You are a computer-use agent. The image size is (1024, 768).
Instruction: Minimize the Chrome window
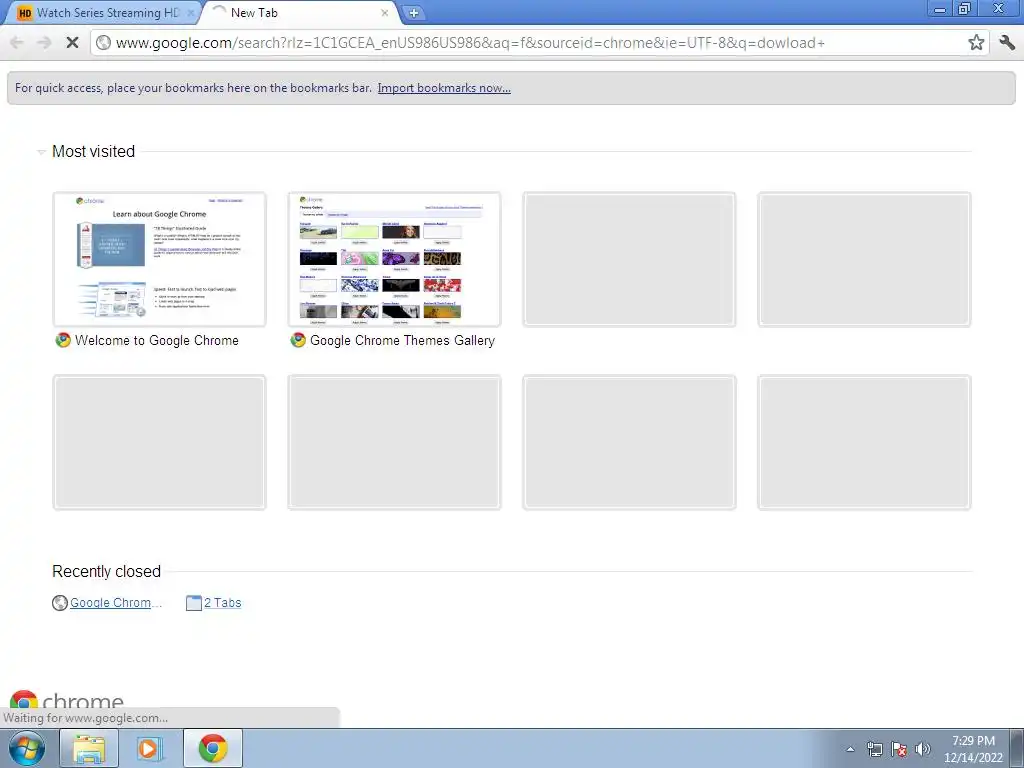[940, 8]
